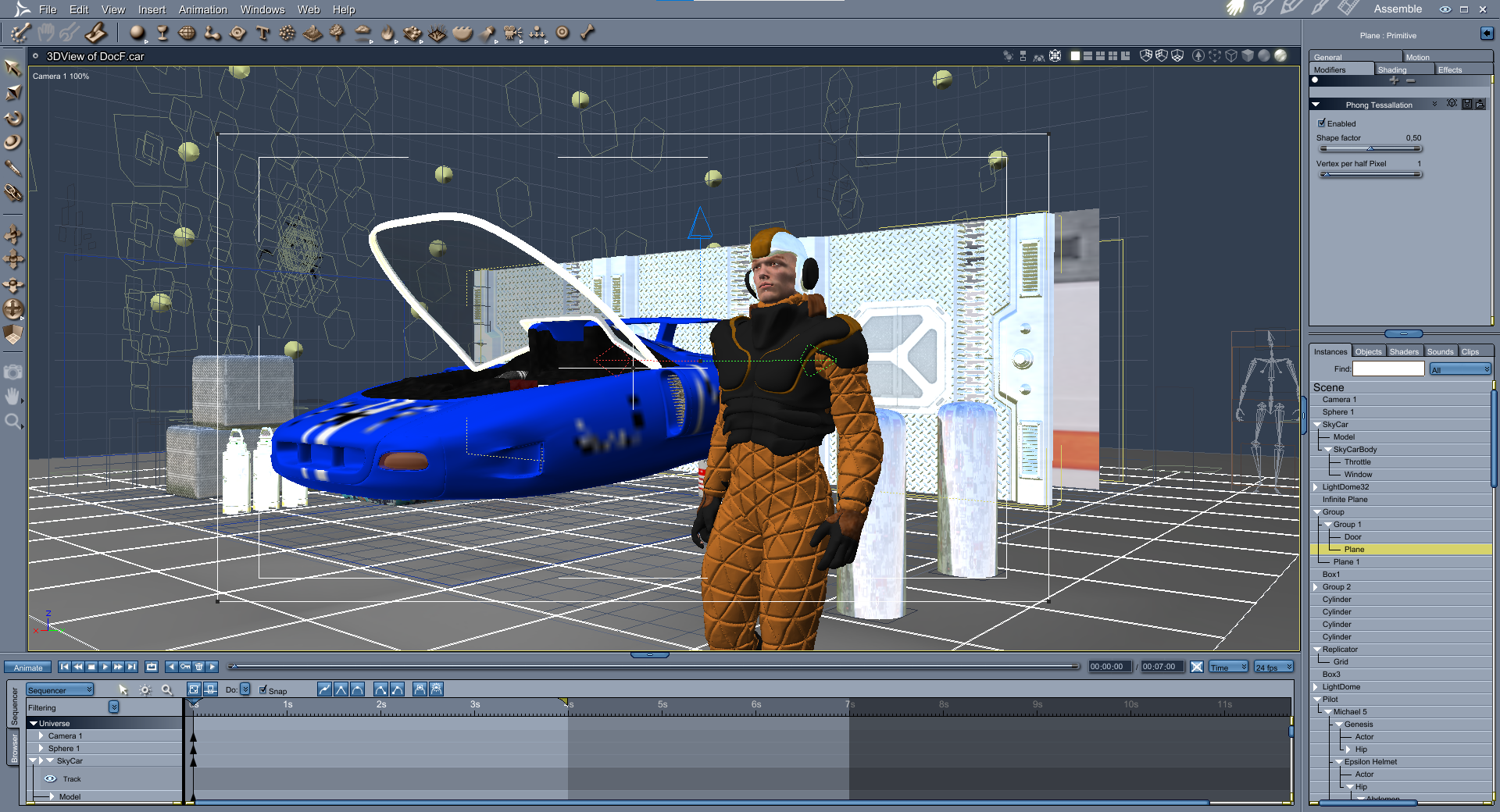Select the Text insert tool in the toolbar
This screenshot has width=1500, height=812.
tap(262, 33)
